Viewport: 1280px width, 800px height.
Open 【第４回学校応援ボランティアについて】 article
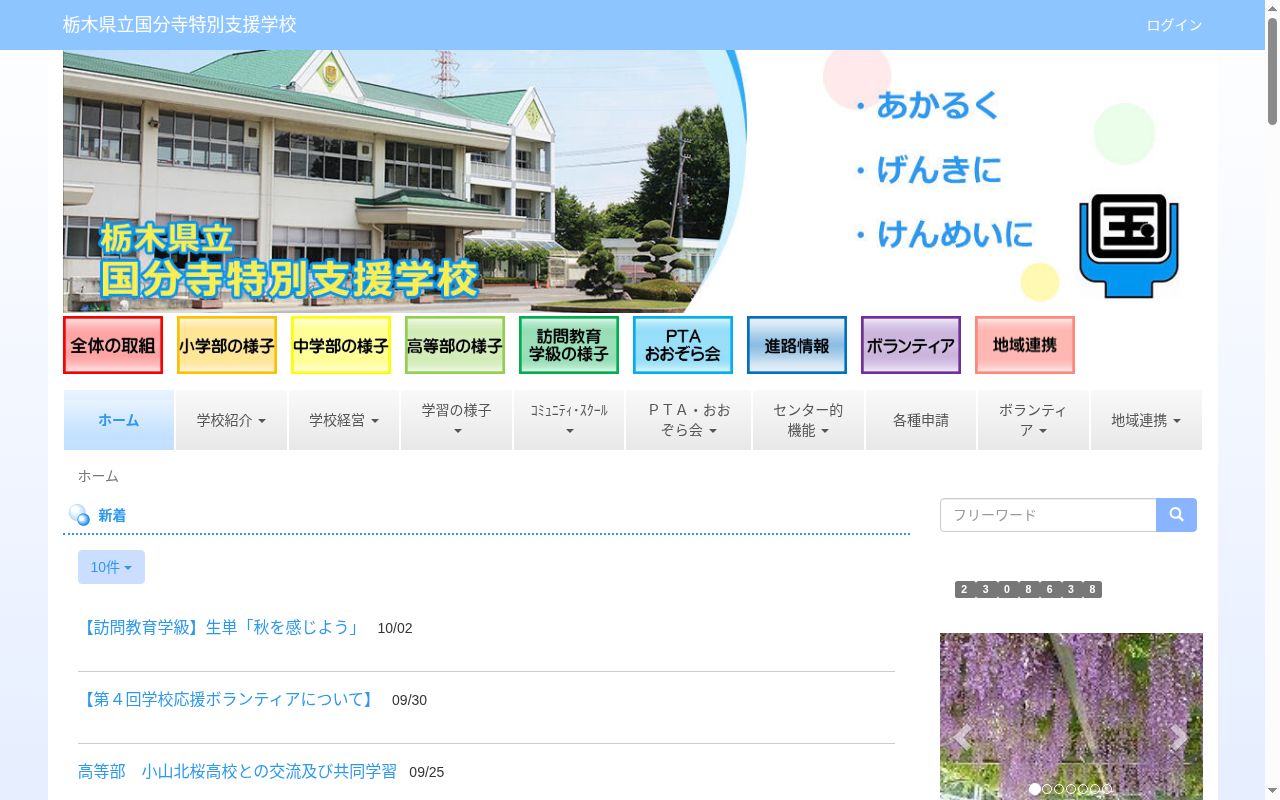pos(227,700)
